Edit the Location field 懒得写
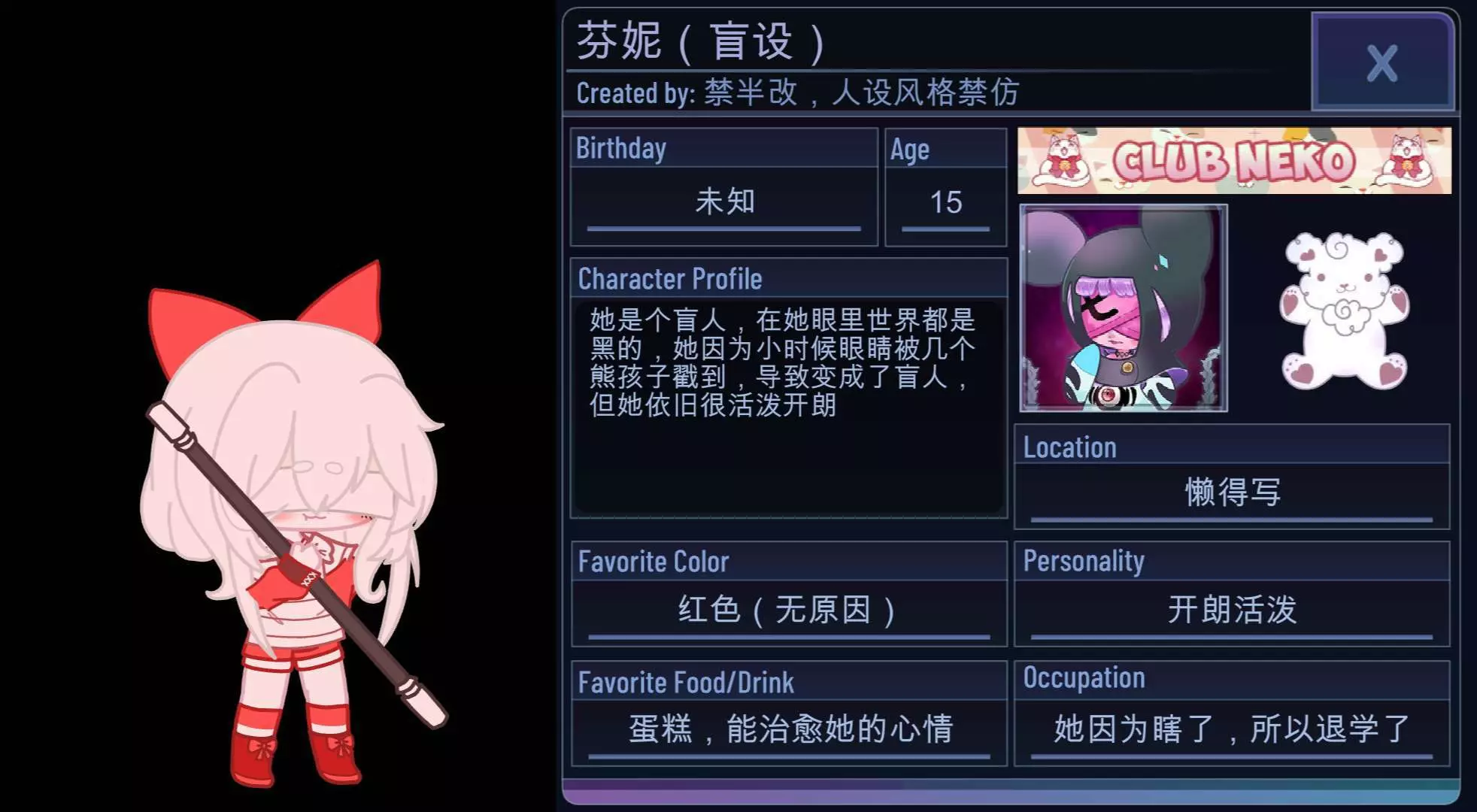Viewport: 1477px width, 812px height. click(1232, 493)
